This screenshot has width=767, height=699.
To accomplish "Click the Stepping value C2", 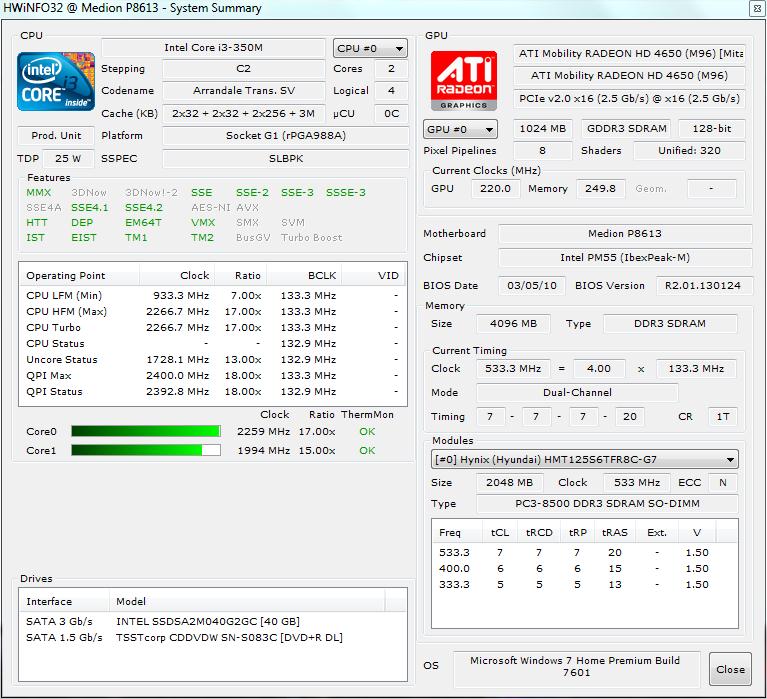I will [243, 68].
